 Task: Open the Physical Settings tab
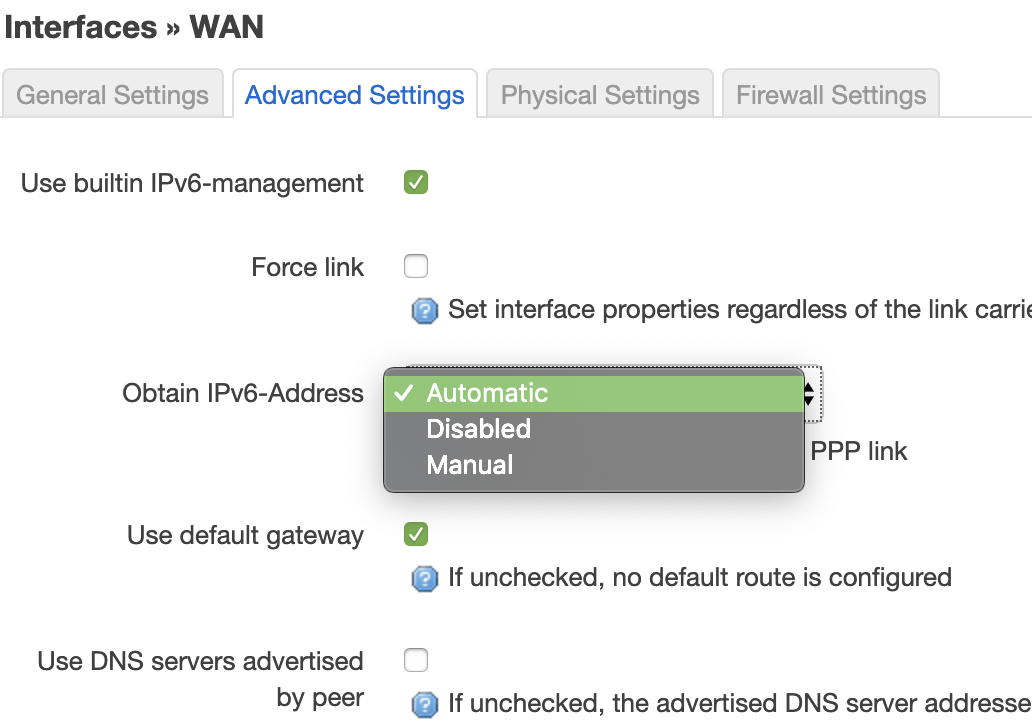click(x=600, y=96)
